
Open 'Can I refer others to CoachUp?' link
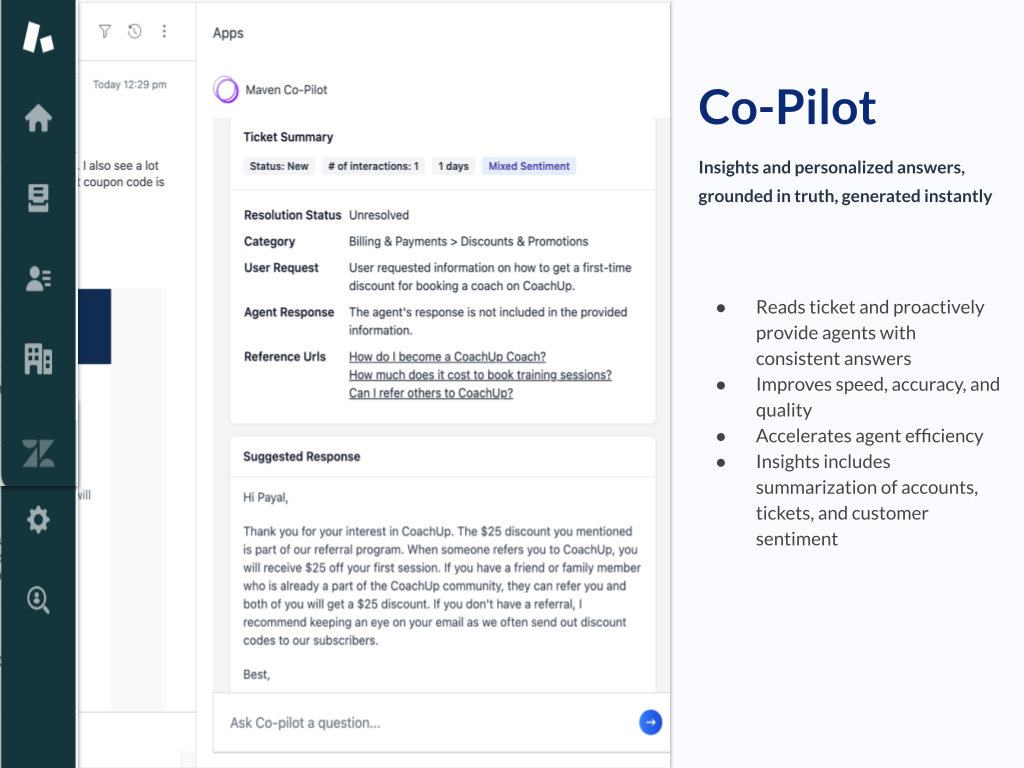click(431, 393)
